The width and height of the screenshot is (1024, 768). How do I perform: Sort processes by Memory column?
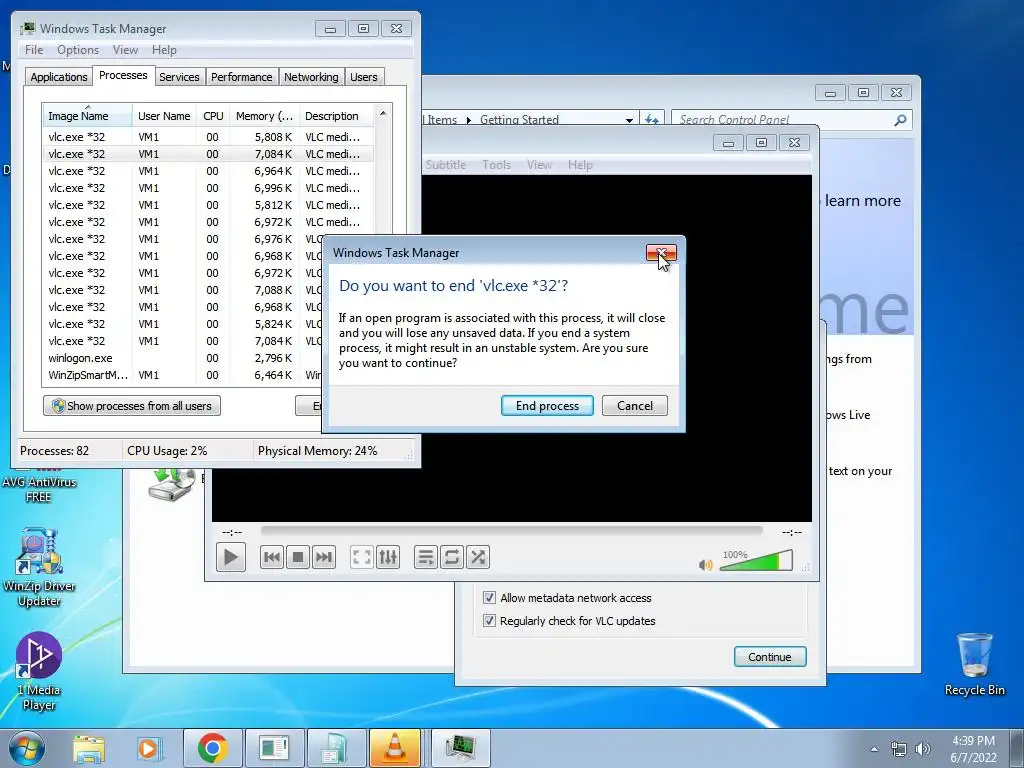tap(264, 116)
